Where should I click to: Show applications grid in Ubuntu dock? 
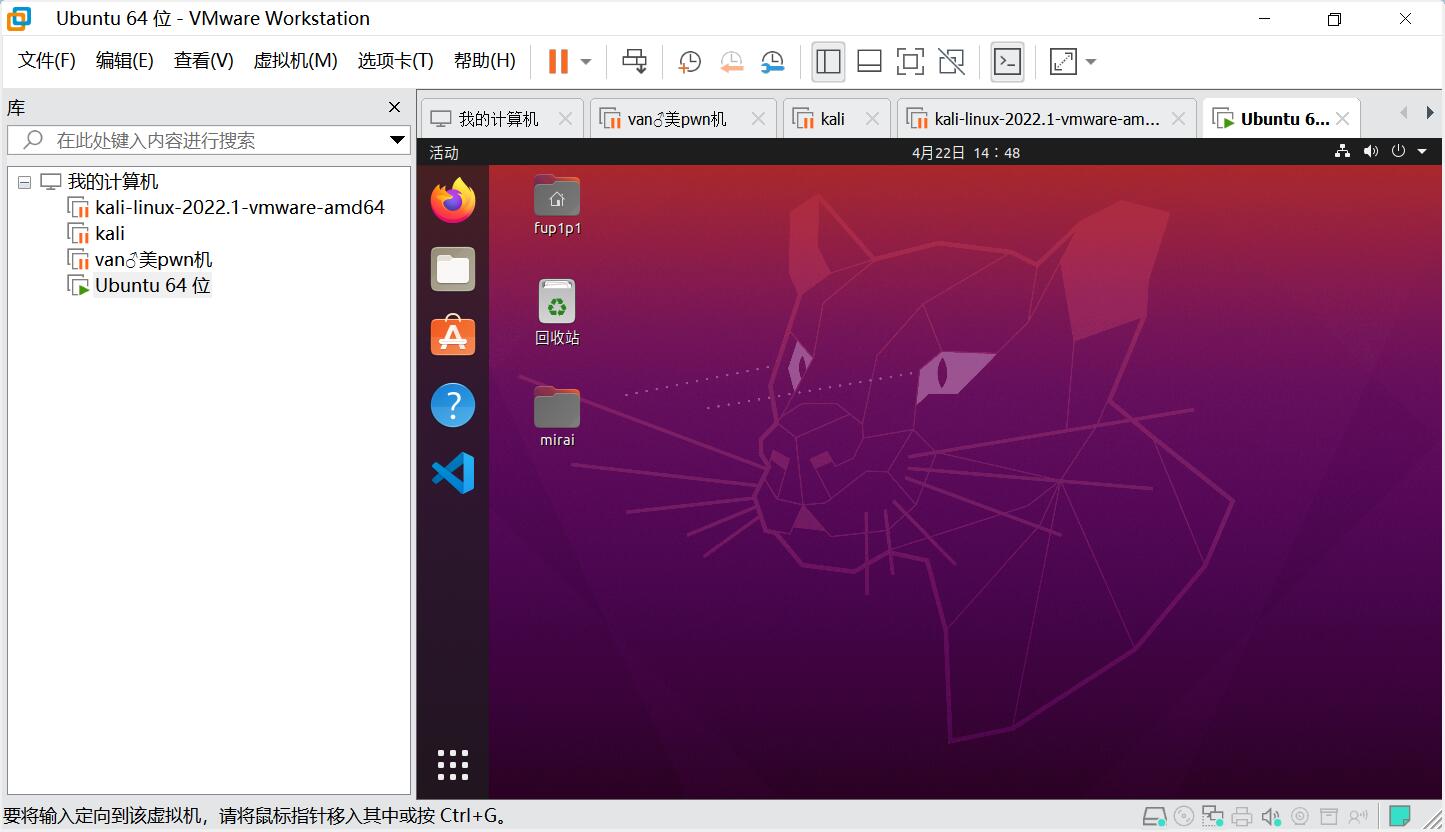click(453, 765)
